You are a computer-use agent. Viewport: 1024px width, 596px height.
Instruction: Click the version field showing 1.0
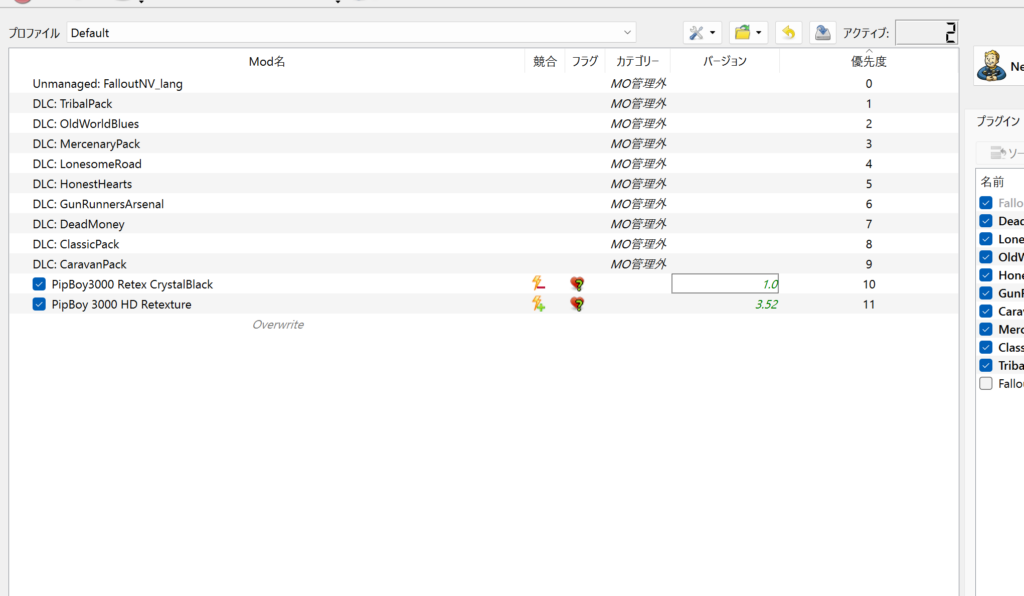pyautogui.click(x=725, y=284)
